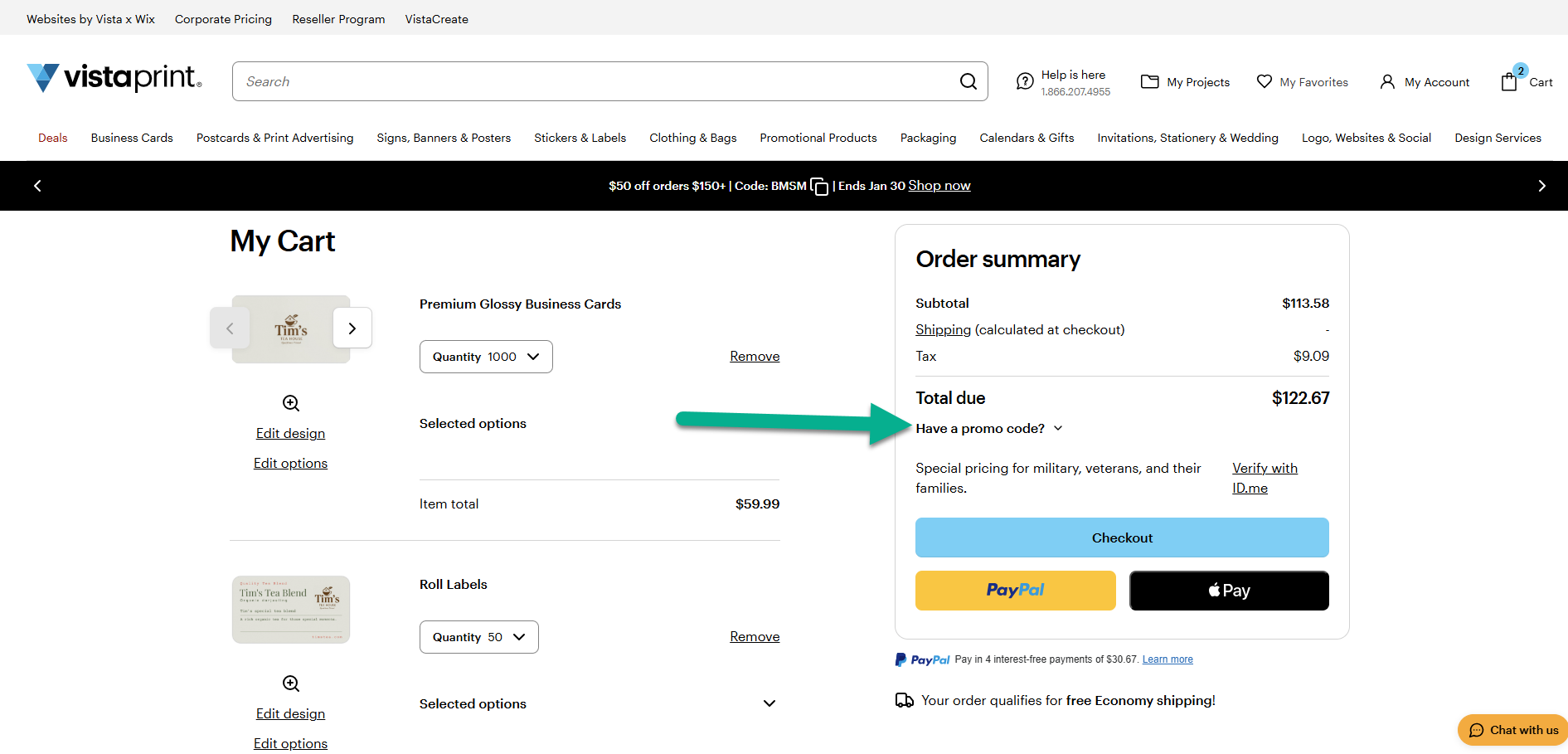This screenshot has height=754, width=1568.
Task: Open the Design Services menu
Action: tap(1498, 138)
